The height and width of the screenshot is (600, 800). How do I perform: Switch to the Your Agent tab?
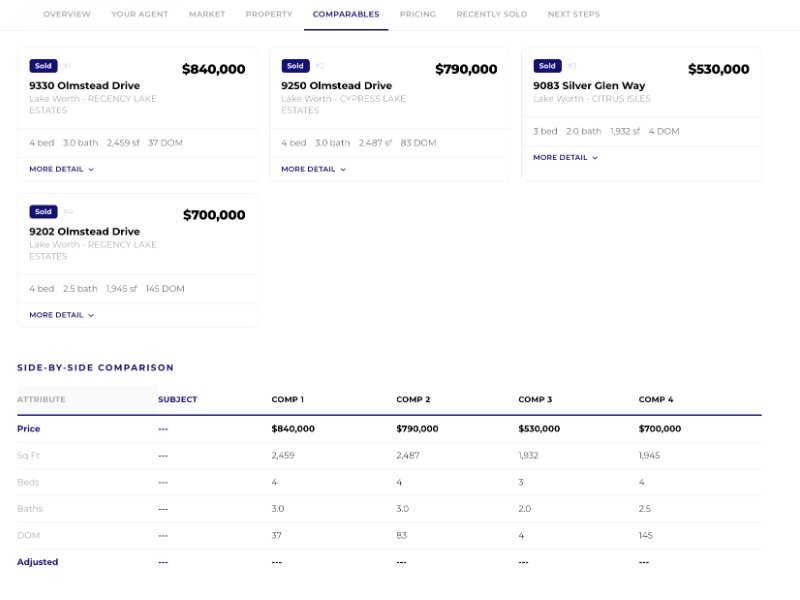139,14
